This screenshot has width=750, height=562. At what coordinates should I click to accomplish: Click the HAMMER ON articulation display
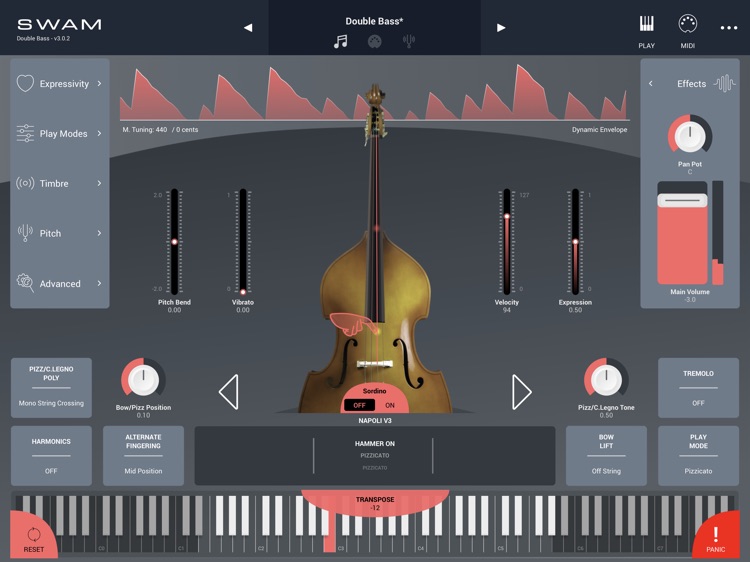tap(375, 455)
